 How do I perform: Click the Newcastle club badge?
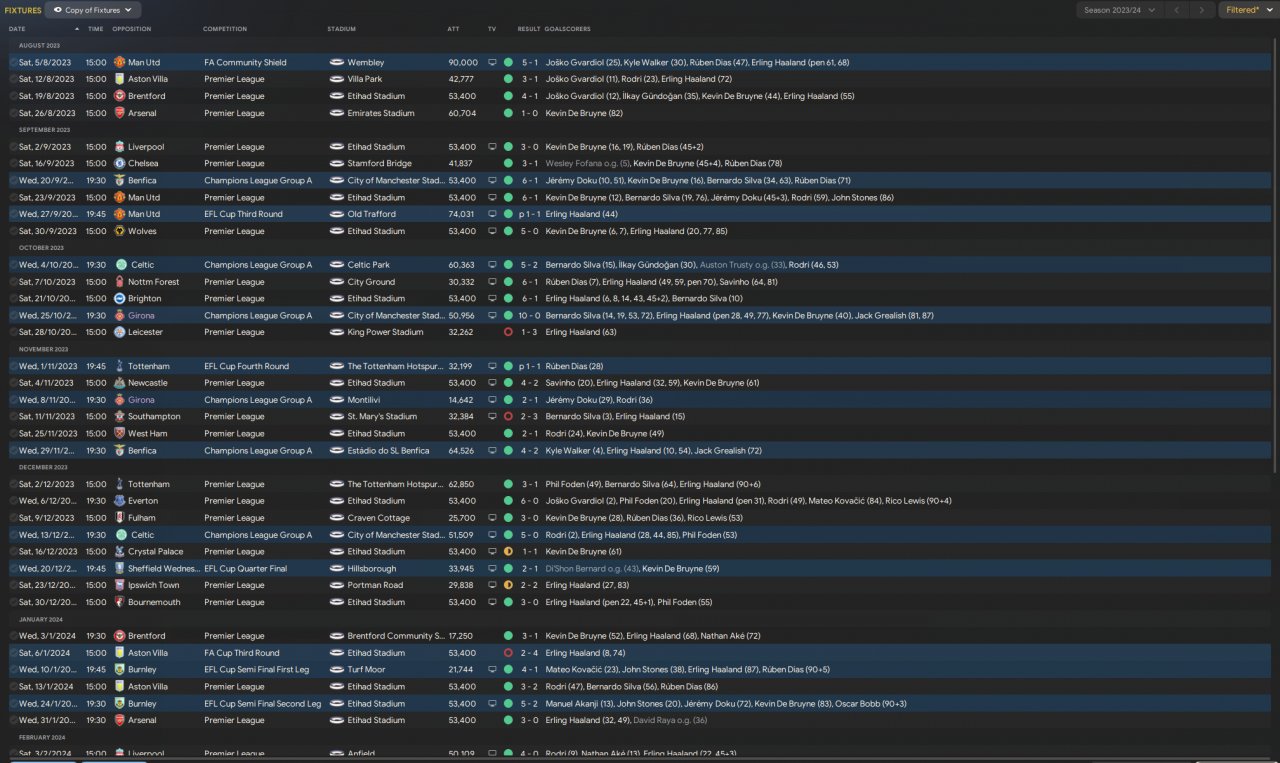pyautogui.click(x=120, y=383)
